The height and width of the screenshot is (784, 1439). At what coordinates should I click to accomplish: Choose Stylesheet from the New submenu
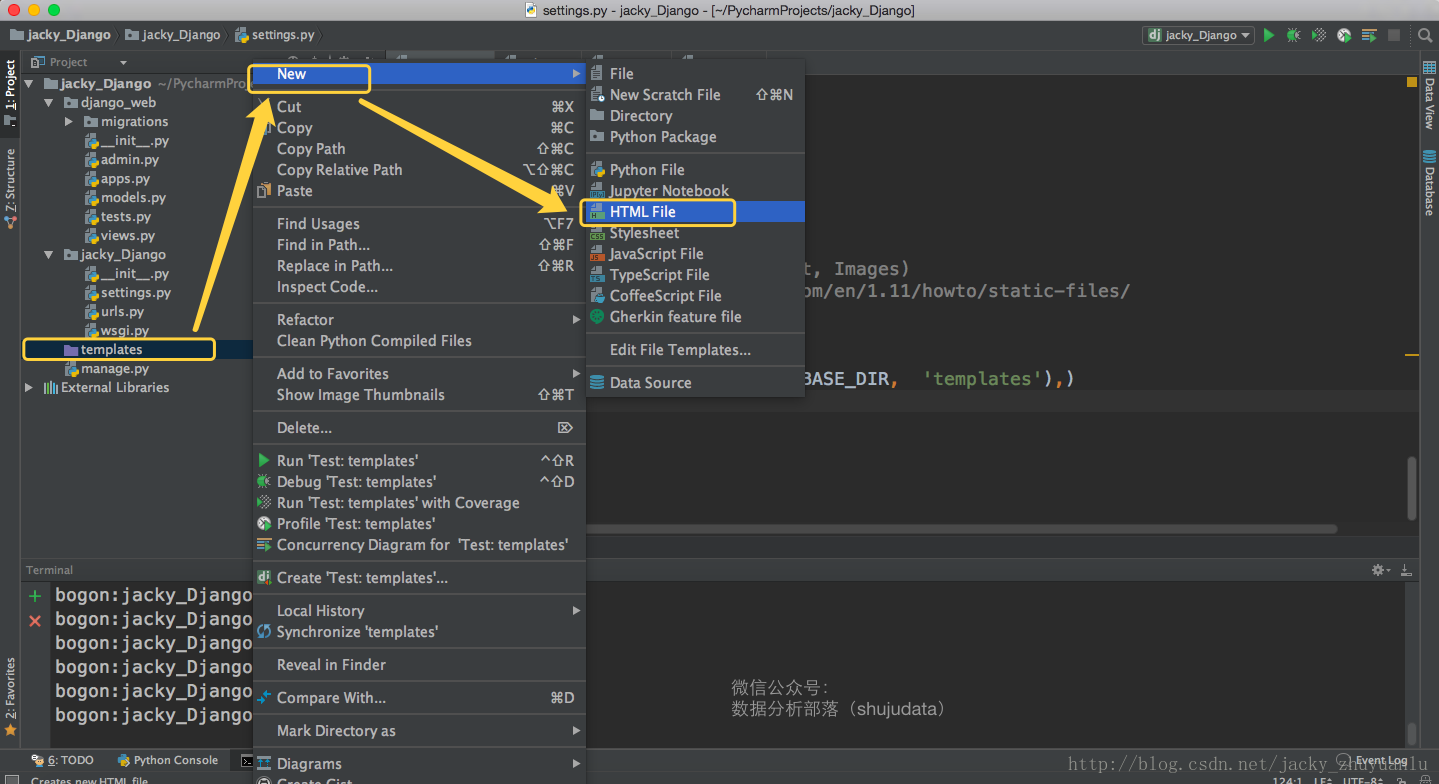point(696,233)
